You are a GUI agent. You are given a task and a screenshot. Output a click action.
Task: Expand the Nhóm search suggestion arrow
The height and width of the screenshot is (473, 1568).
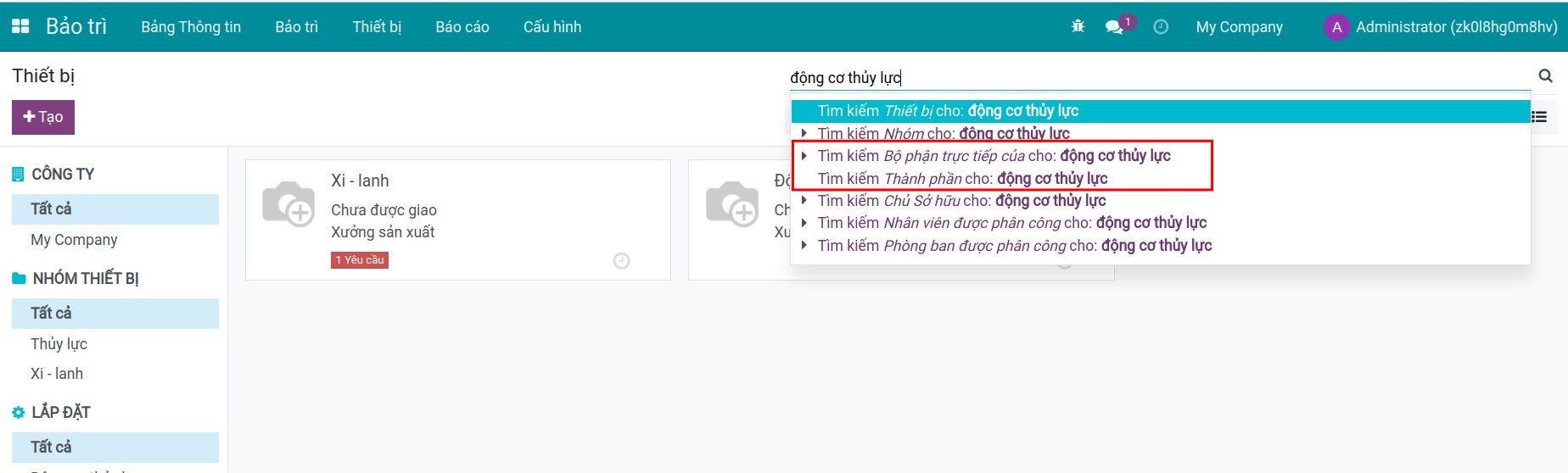(804, 133)
